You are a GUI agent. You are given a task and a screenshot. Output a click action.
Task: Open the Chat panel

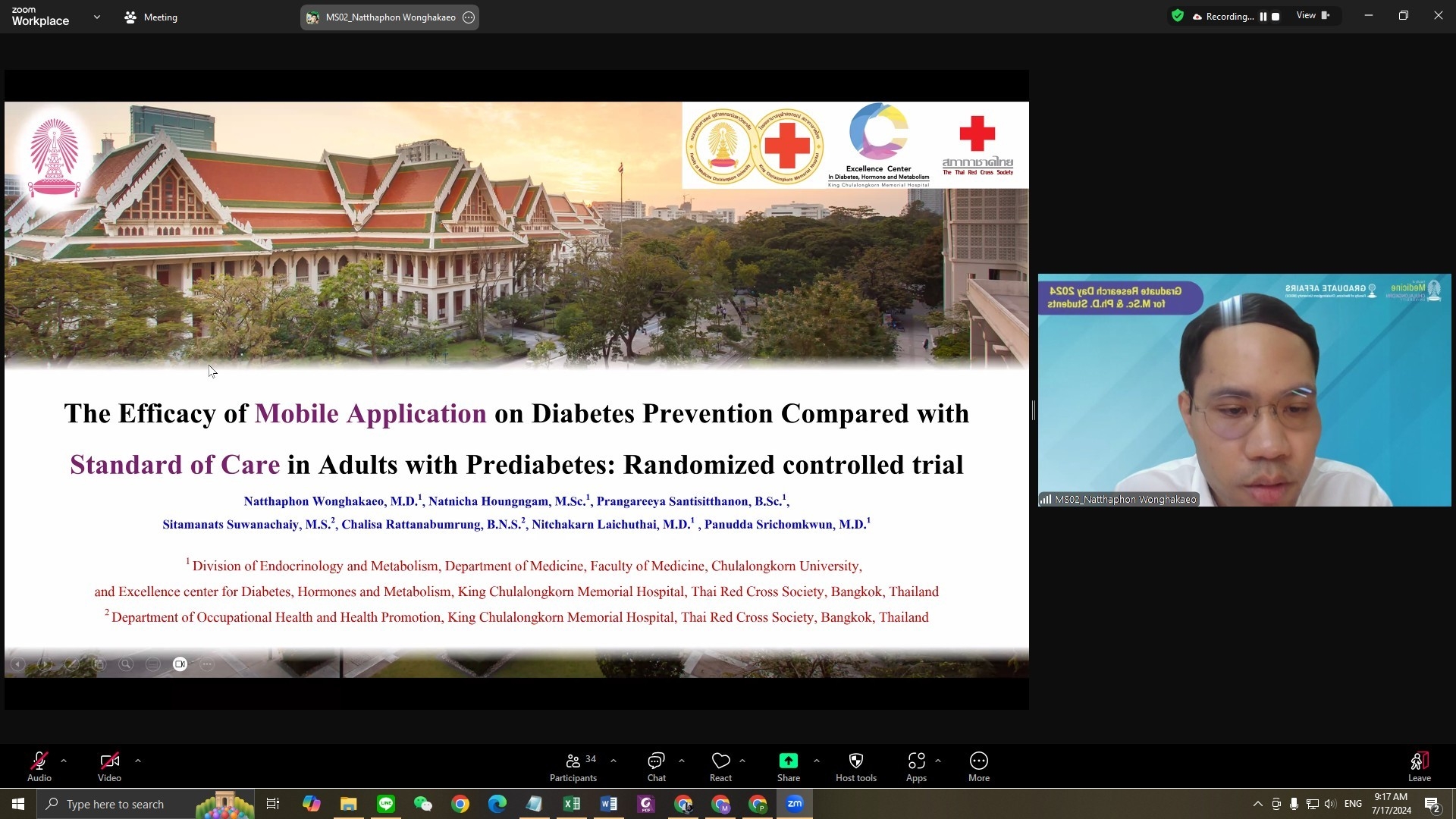[656, 766]
